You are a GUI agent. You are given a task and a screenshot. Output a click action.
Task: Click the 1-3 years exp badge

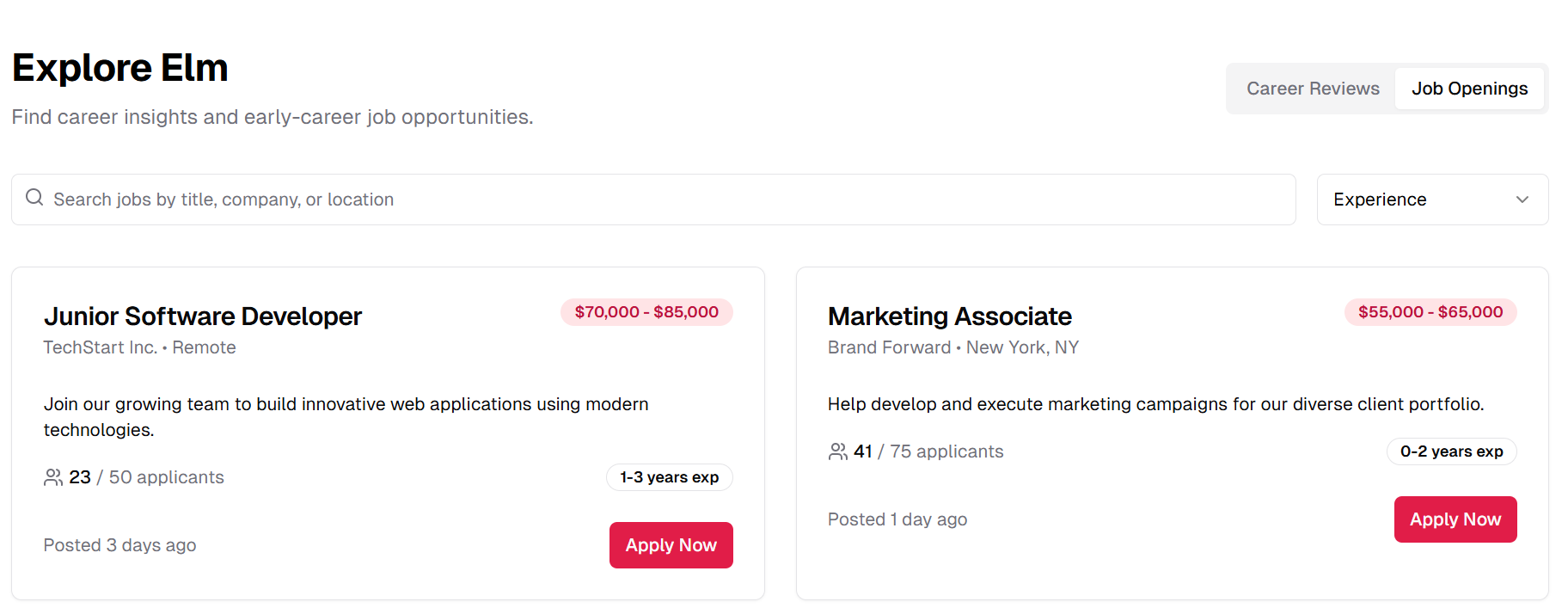[x=669, y=477]
